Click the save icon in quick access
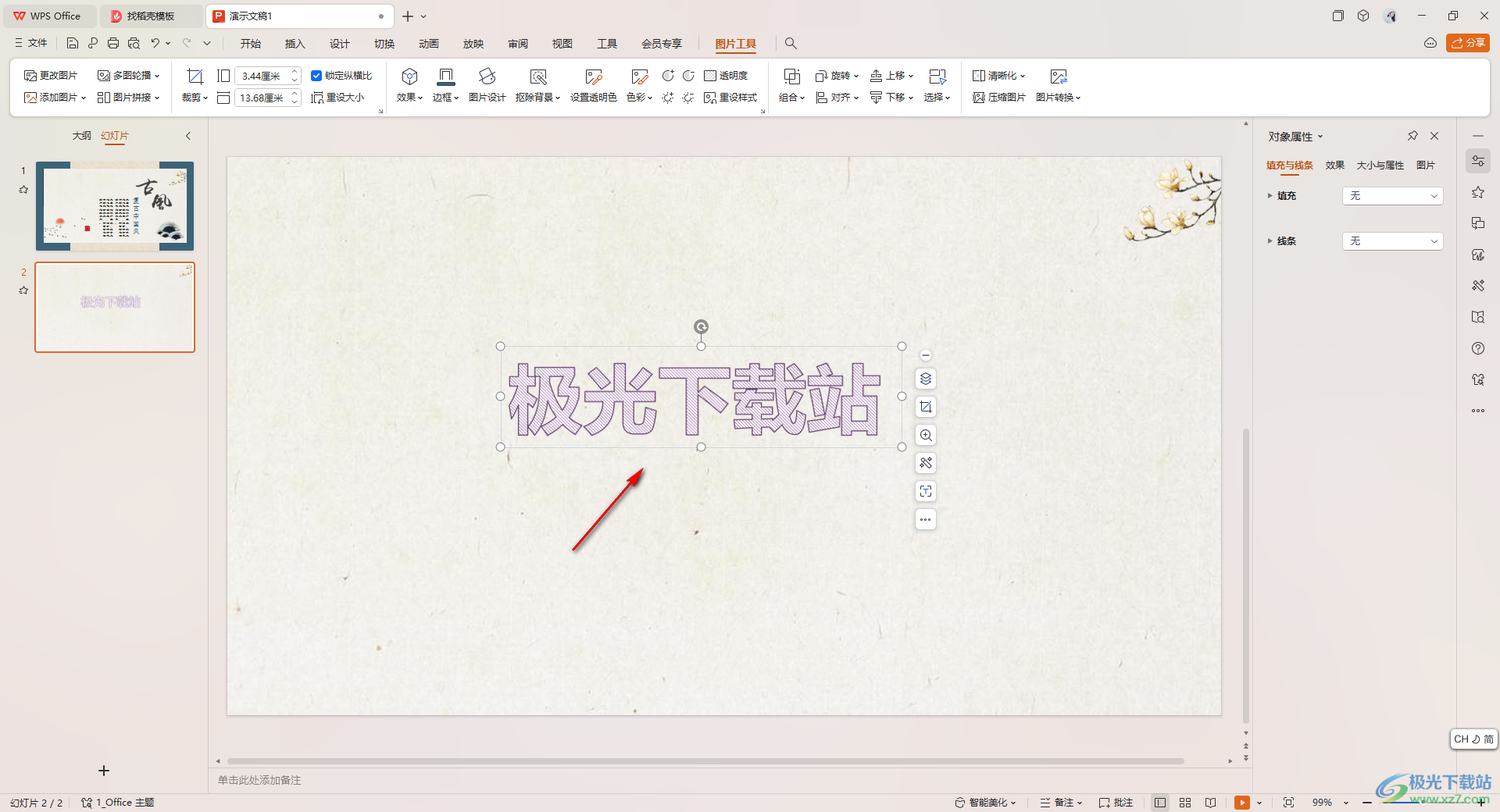The width and height of the screenshot is (1500, 812). (73, 43)
